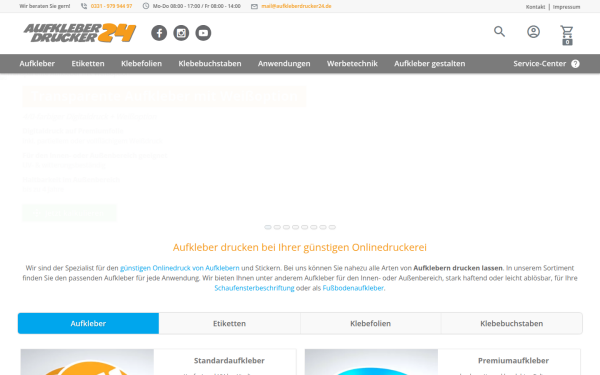The image size is (600, 375).
Task: Open the user account icon
Action: pos(533,31)
